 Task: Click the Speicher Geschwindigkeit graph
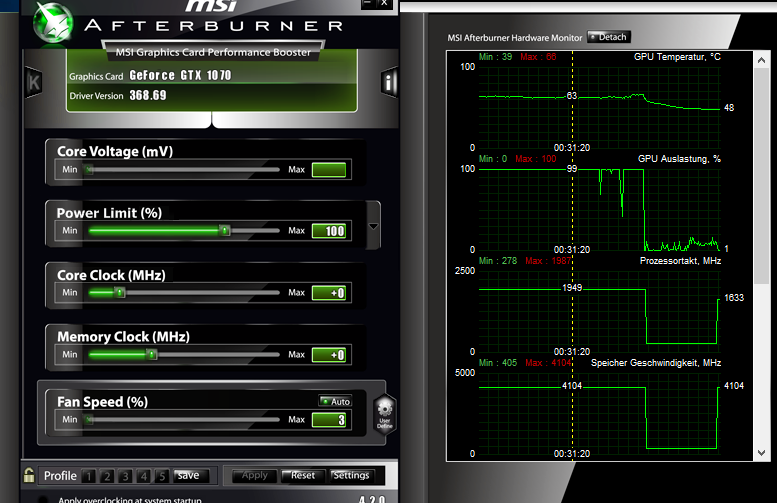point(600,413)
